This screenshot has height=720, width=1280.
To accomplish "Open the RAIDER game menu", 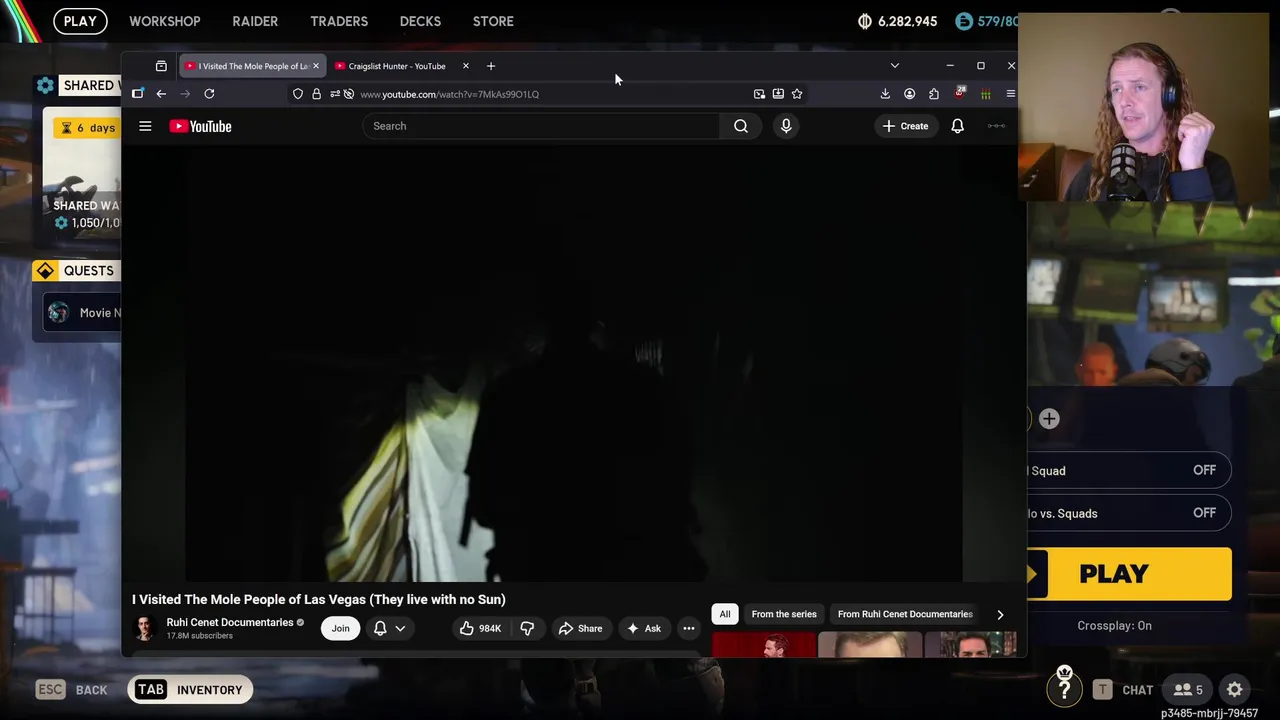I will 255,21.
